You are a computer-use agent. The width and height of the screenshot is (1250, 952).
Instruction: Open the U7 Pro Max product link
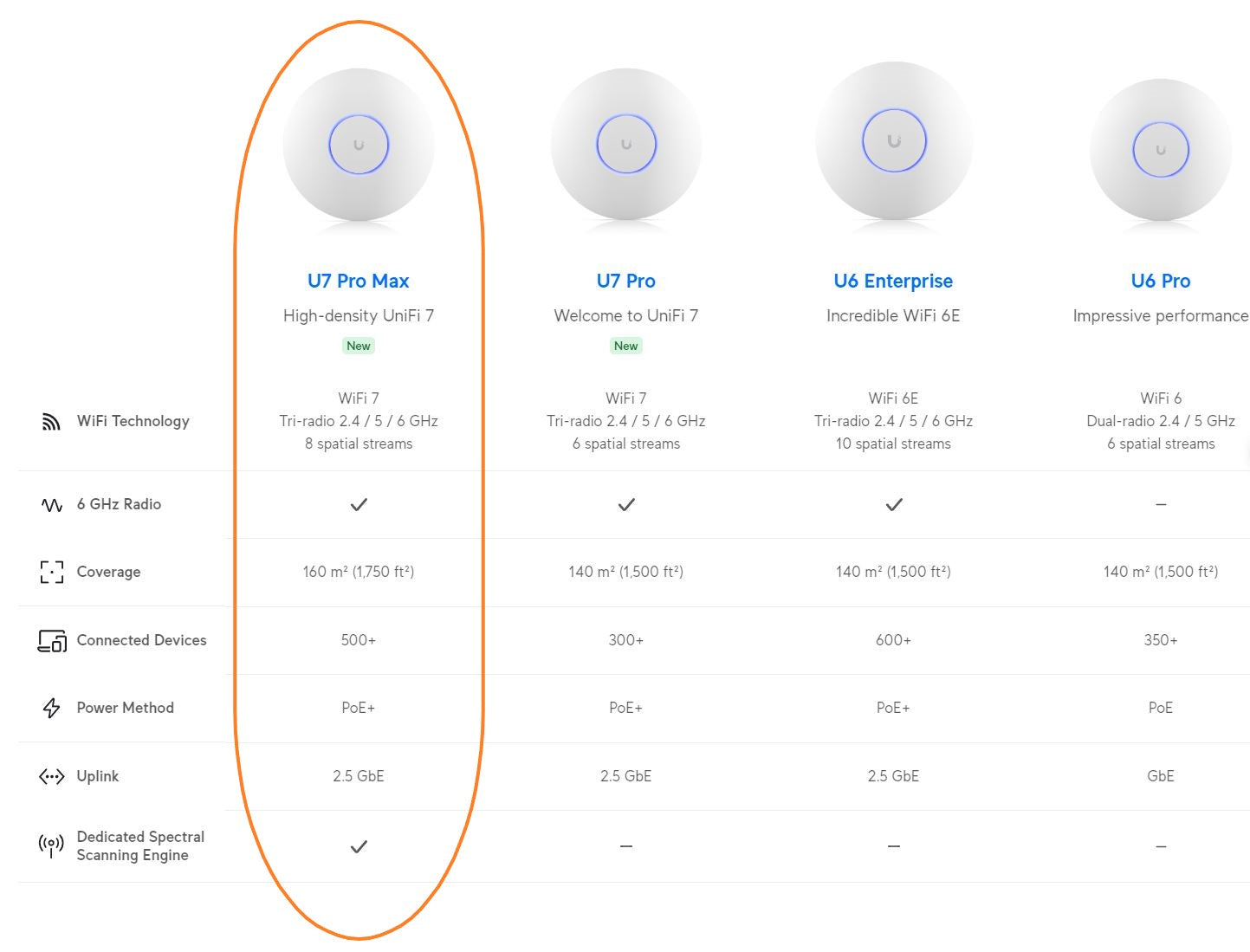(x=359, y=281)
